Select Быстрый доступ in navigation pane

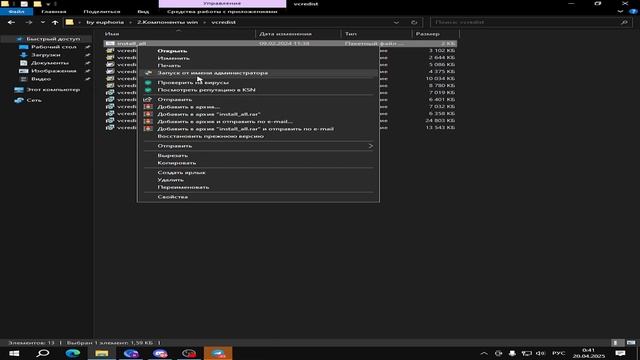click(53, 39)
